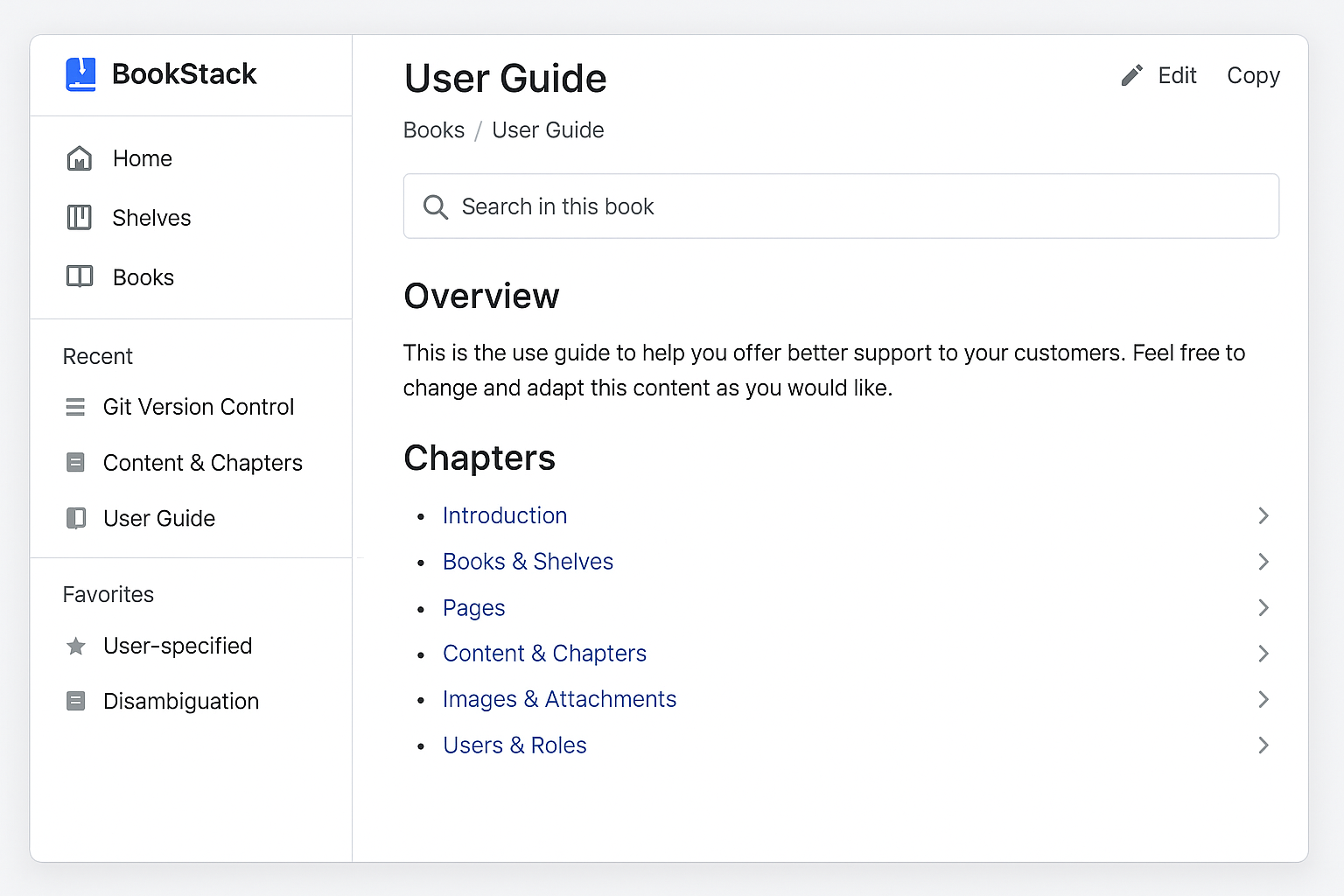Viewport: 1344px width, 896px height.
Task: Click the Copy button
Action: 1252,76
